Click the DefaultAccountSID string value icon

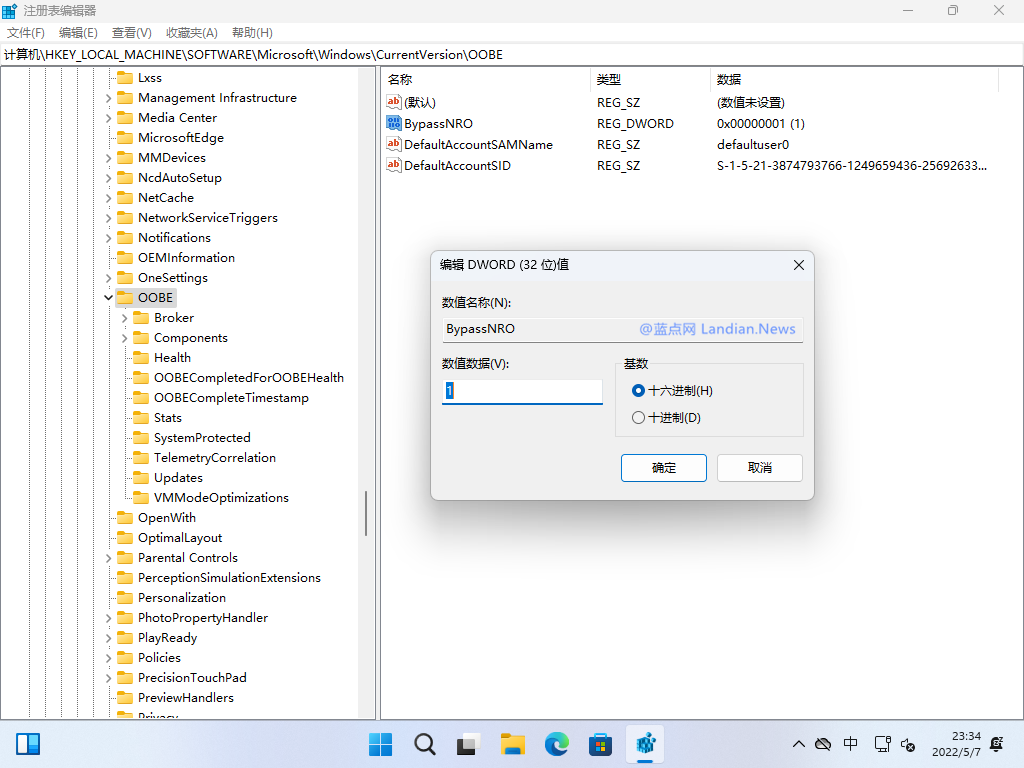click(394, 165)
